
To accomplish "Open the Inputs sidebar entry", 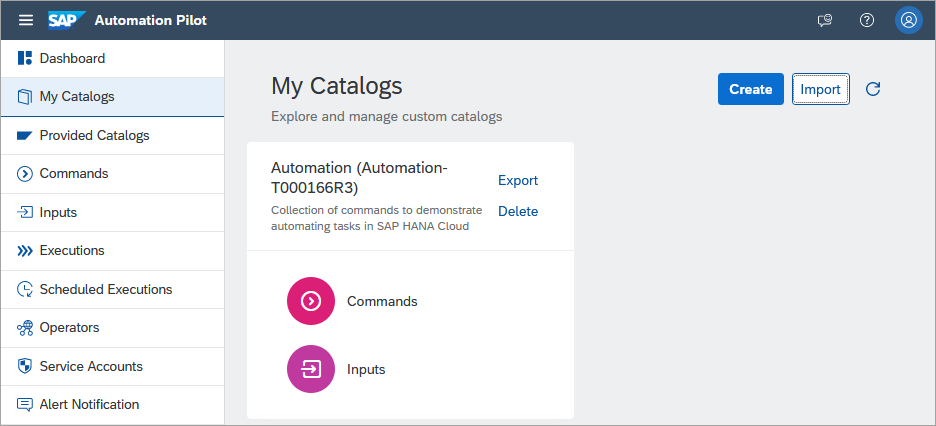I will point(113,212).
